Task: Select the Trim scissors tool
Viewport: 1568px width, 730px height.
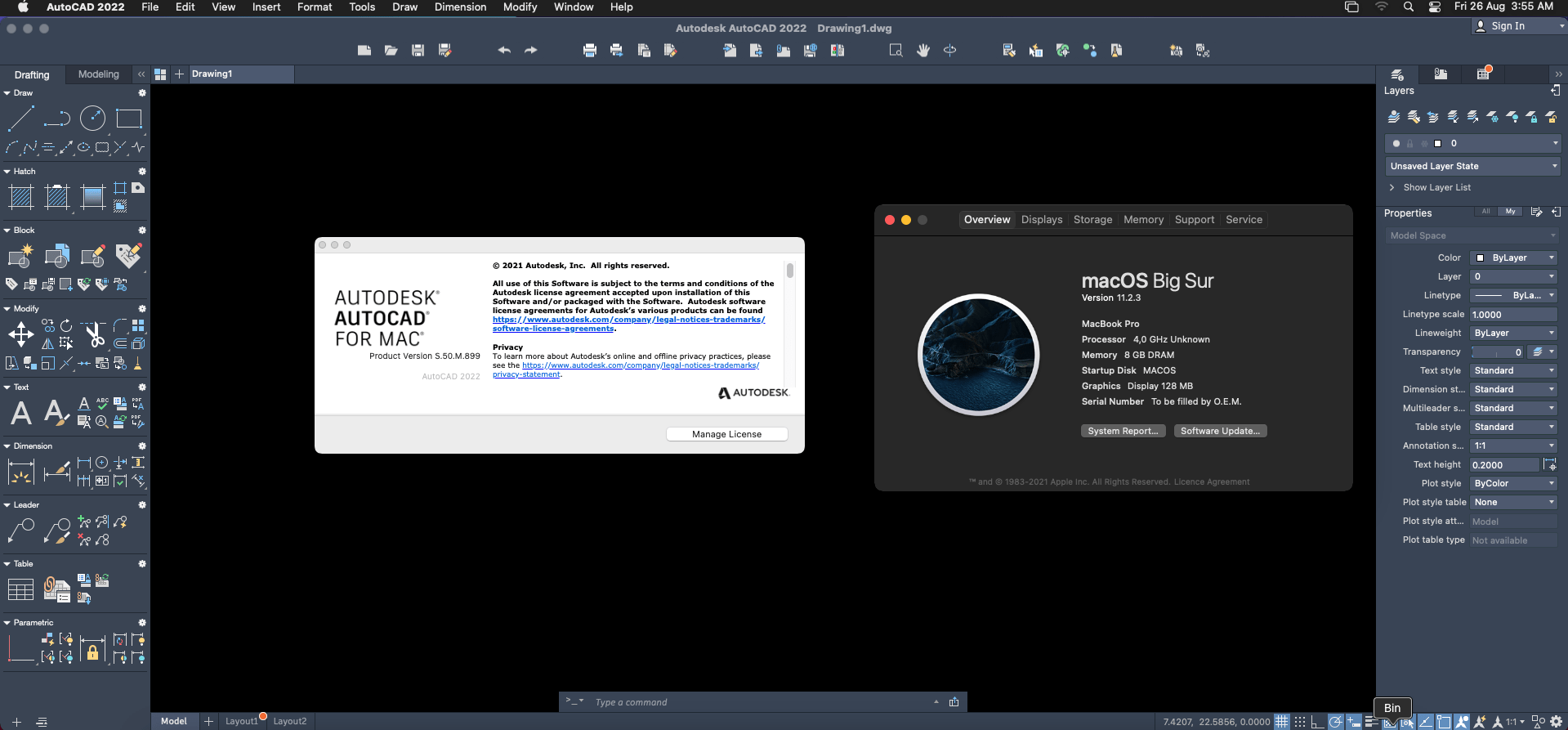Action: point(94,334)
